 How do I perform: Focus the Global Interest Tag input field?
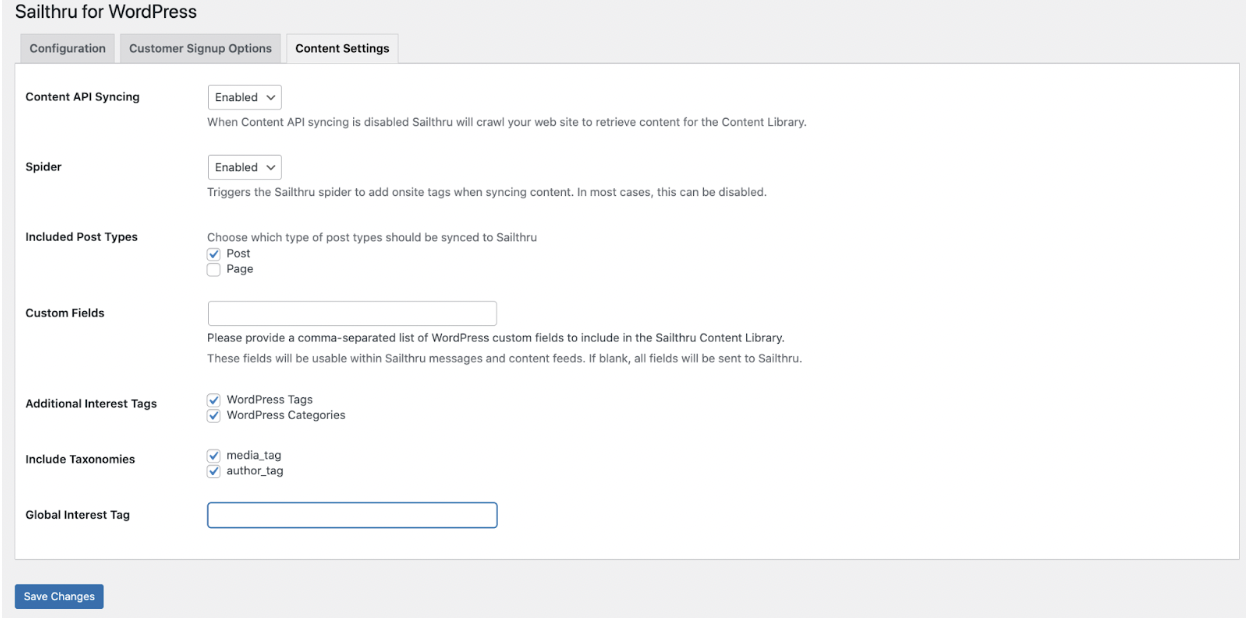tap(352, 515)
